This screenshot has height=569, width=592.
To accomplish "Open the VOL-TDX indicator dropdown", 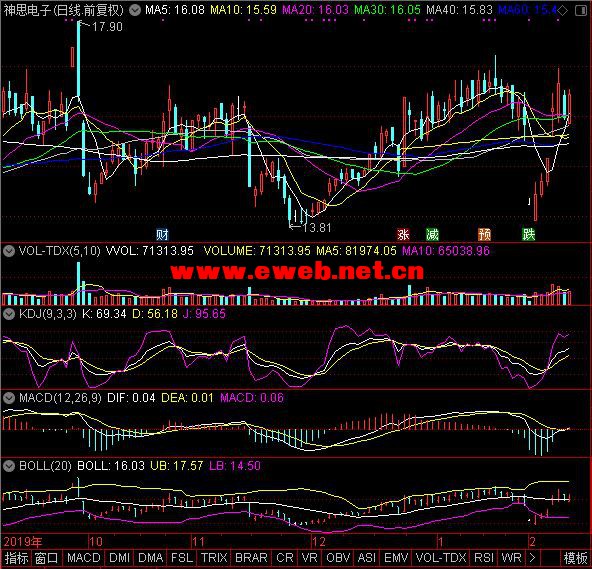I will pos(9,251).
